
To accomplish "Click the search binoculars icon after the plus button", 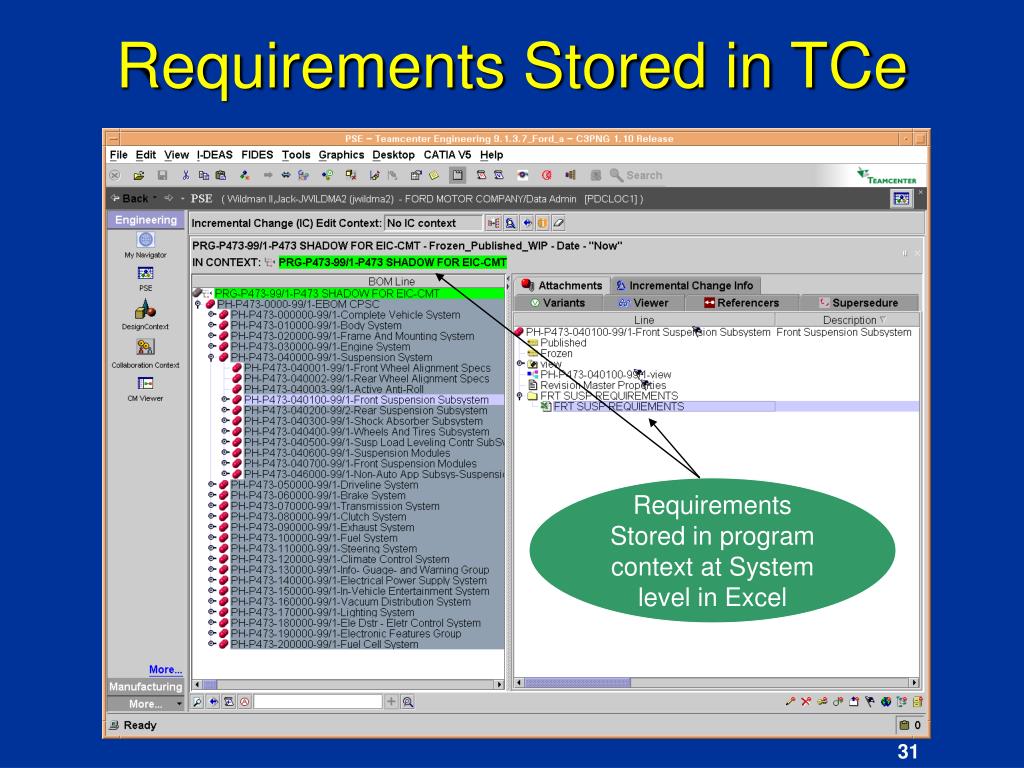I will pos(408,702).
